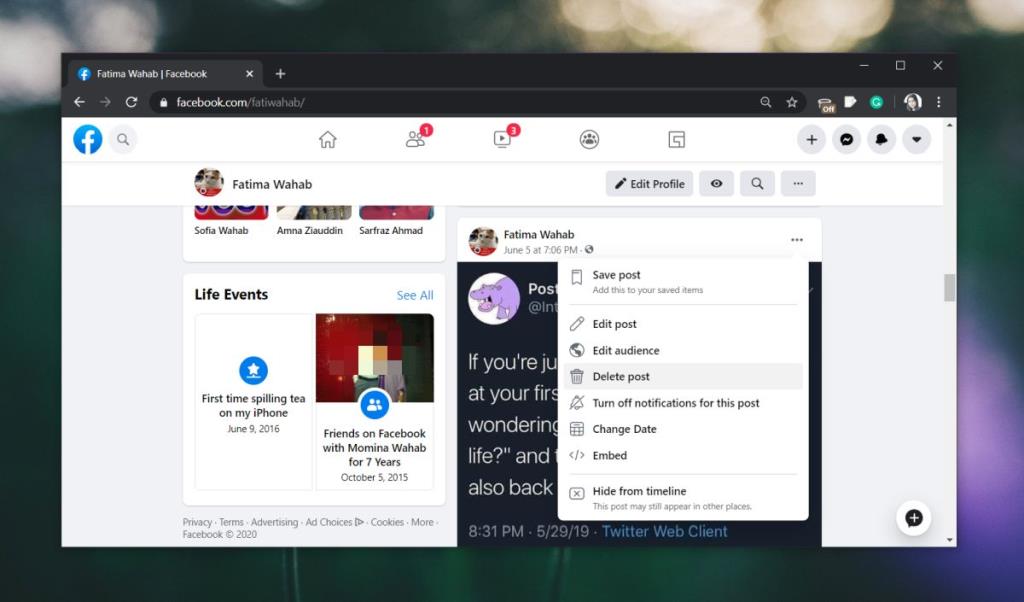
Task: Toggle the Off extension badge in browser toolbar
Action: click(827, 102)
